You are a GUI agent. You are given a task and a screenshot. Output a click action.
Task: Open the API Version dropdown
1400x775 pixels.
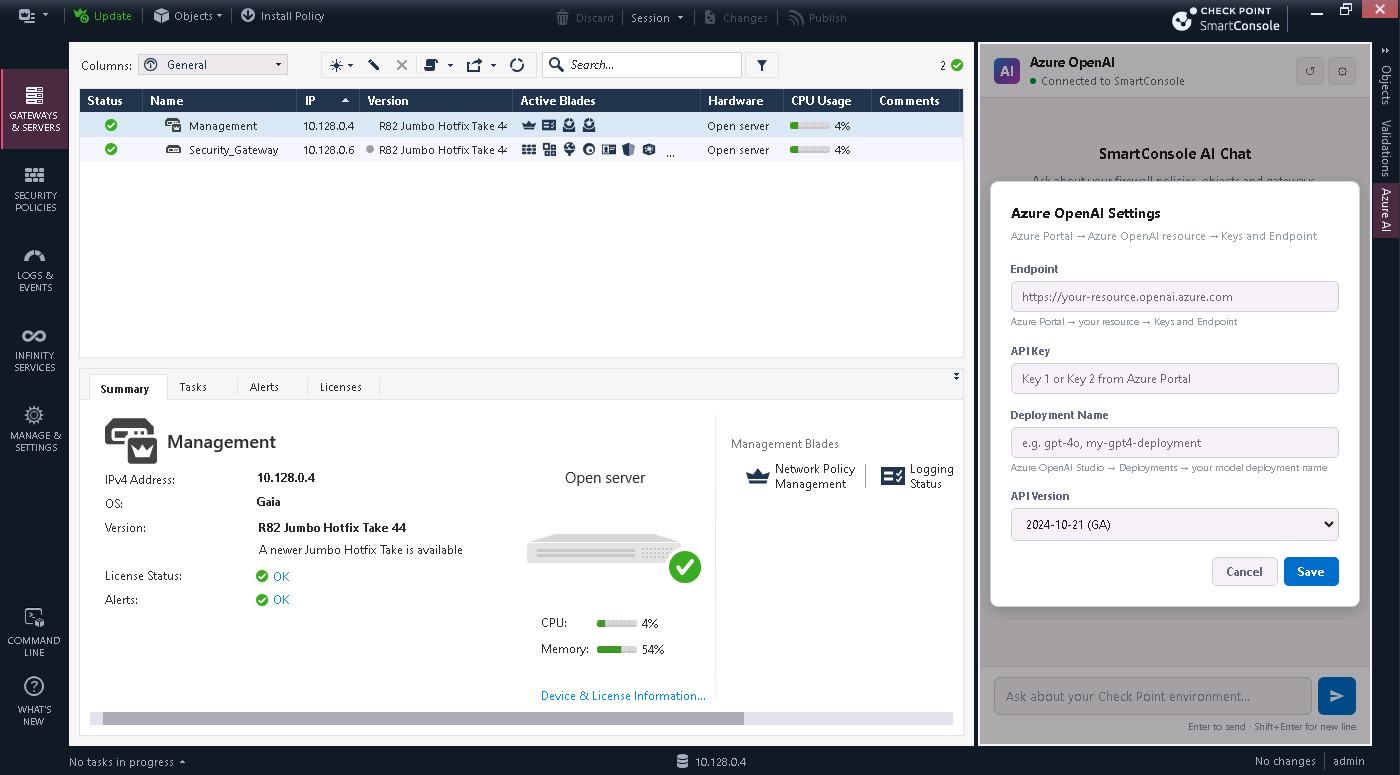coord(1174,524)
